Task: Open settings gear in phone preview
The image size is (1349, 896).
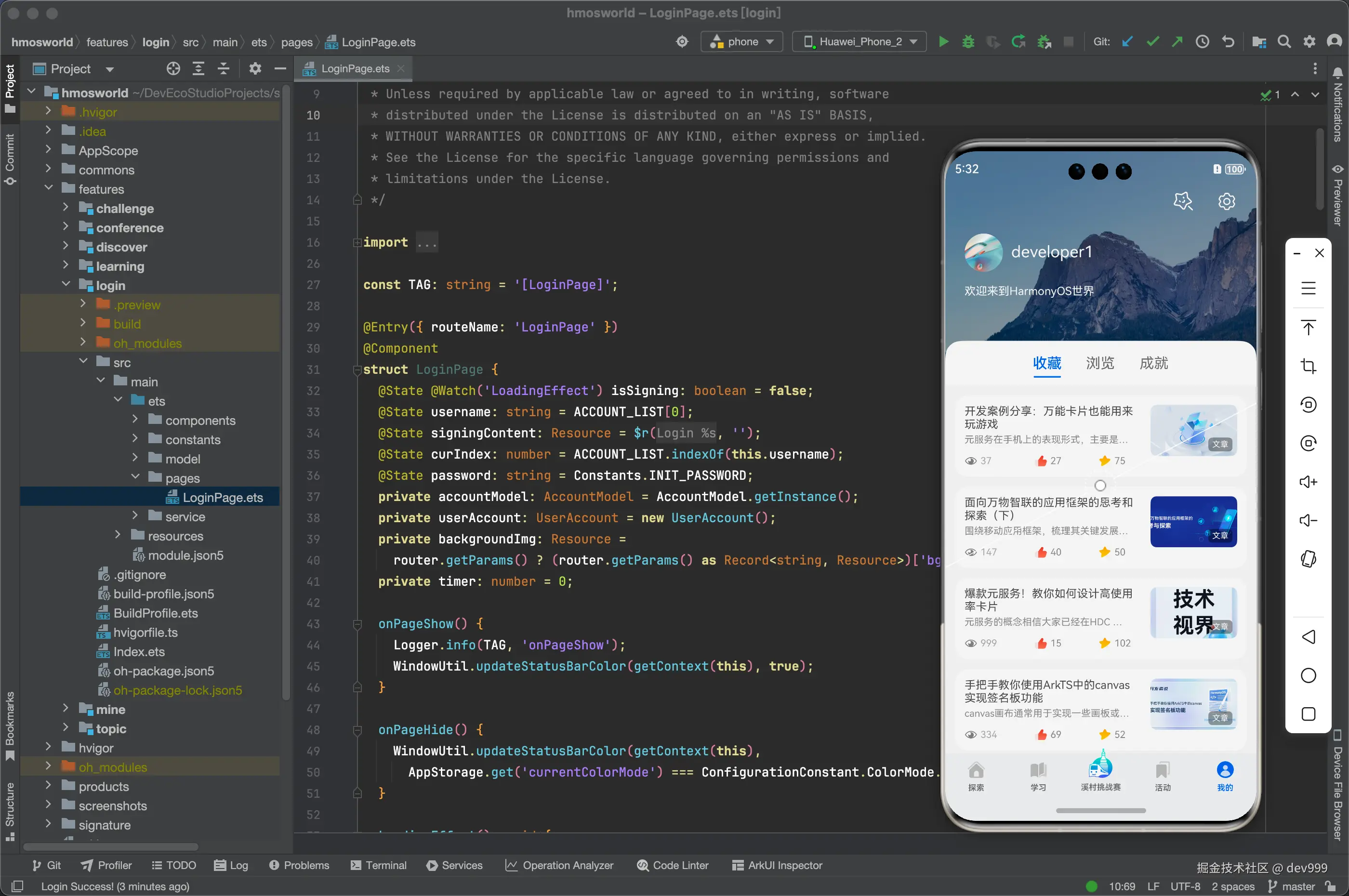Action: pyautogui.click(x=1226, y=201)
